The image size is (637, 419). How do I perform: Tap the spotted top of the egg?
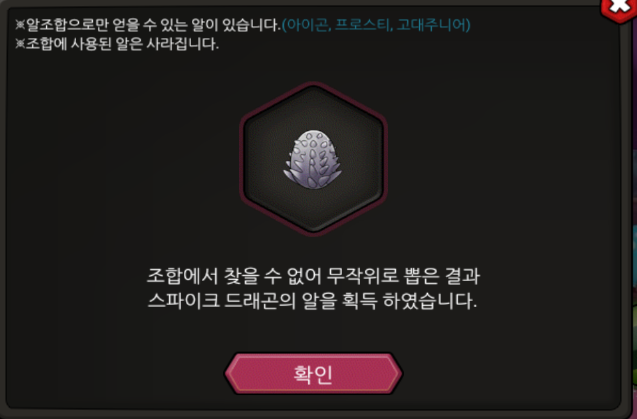click(x=313, y=140)
